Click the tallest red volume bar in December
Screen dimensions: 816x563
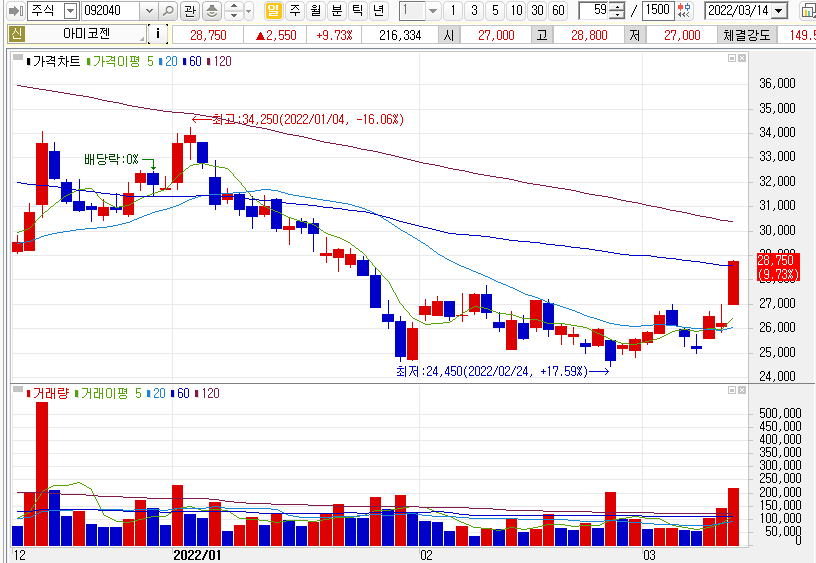(x=42, y=474)
